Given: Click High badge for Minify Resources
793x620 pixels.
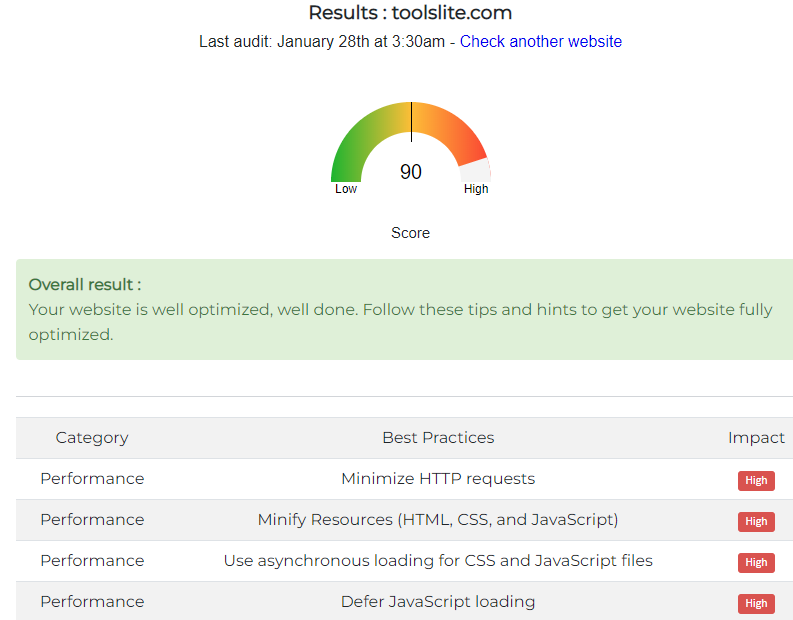Looking at the screenshot, I should (756, 521).
